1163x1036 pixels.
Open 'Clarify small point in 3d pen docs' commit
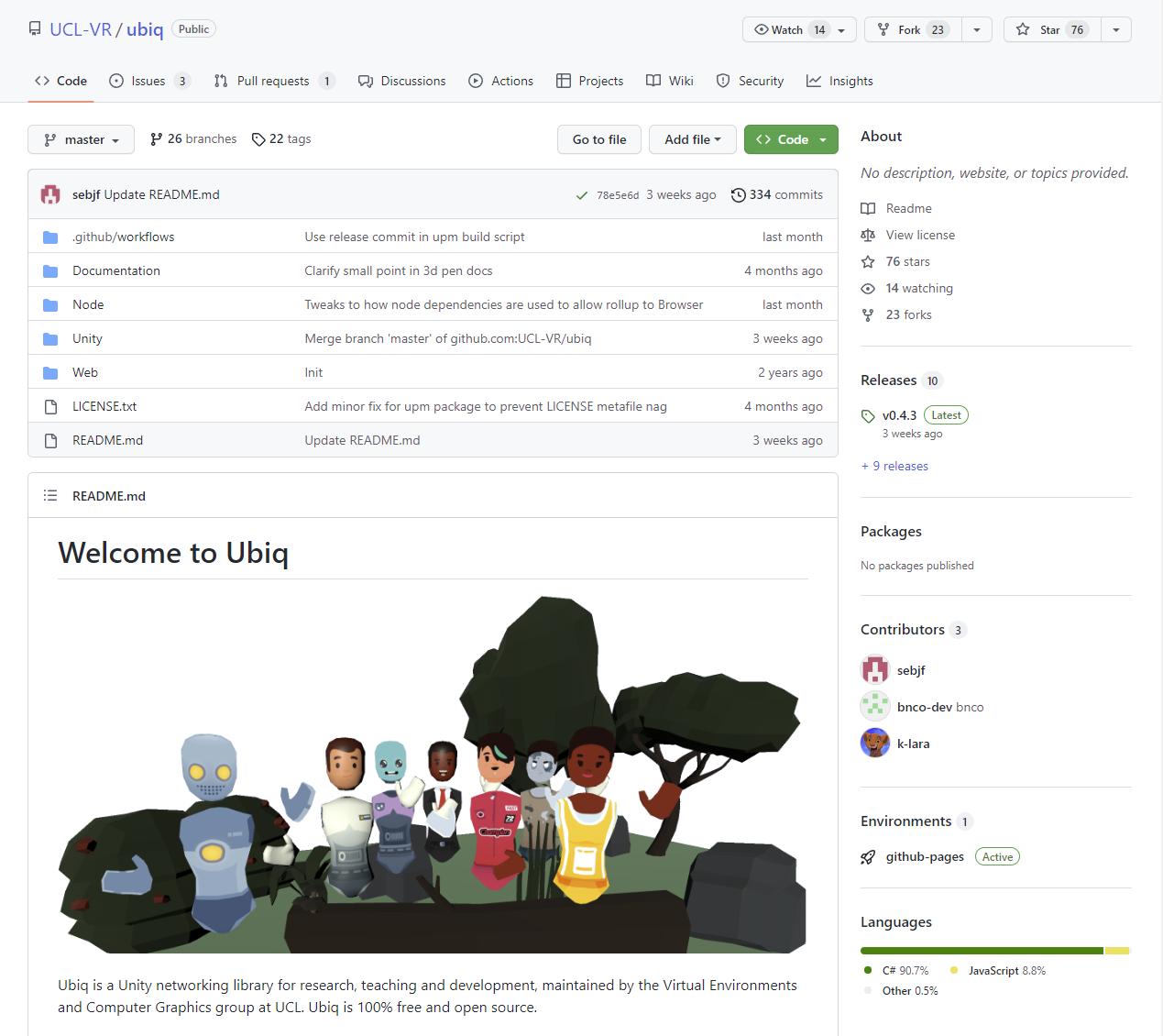(x=399, y=270)
